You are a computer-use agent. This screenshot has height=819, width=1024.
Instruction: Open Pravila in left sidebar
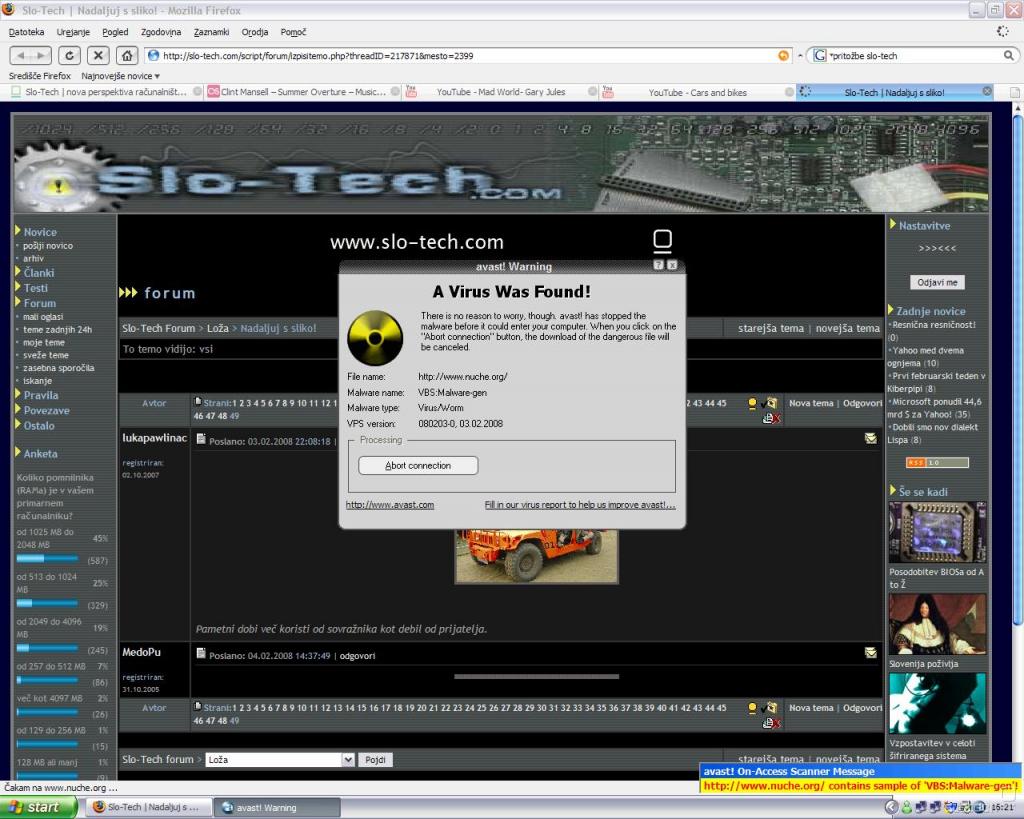click(40, 395)
